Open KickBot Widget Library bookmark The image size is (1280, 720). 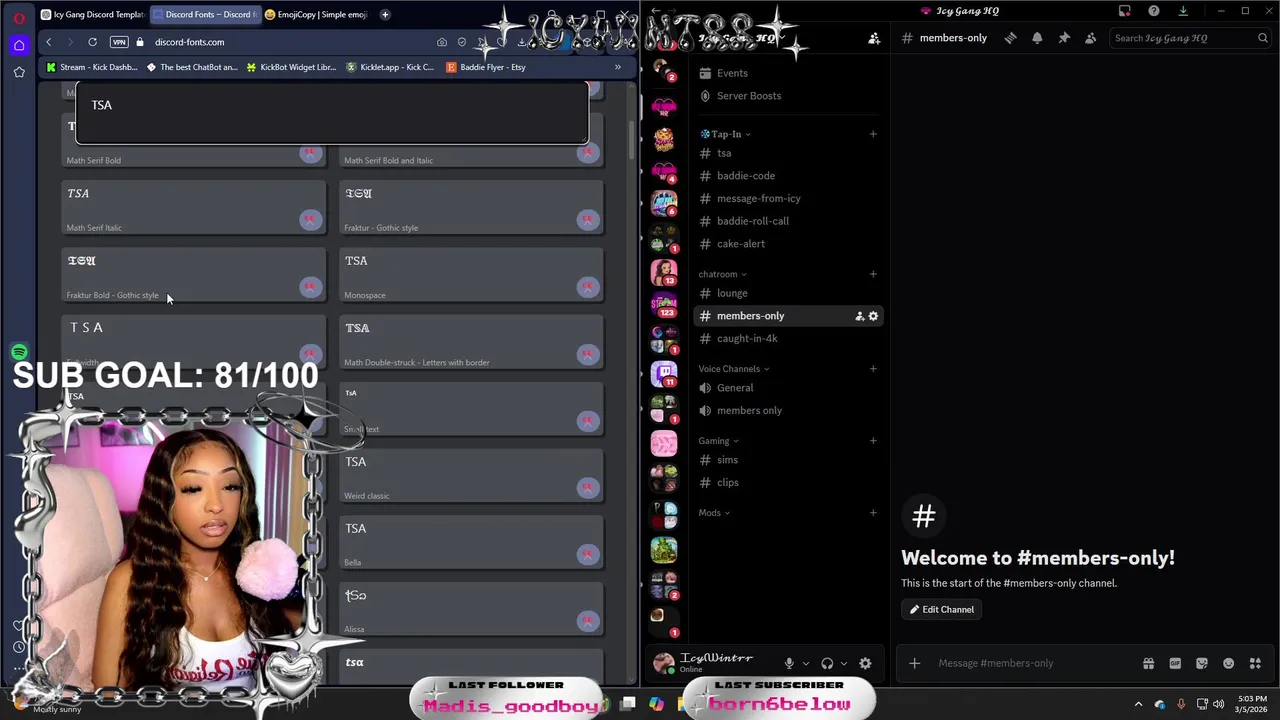click(290, 67)
